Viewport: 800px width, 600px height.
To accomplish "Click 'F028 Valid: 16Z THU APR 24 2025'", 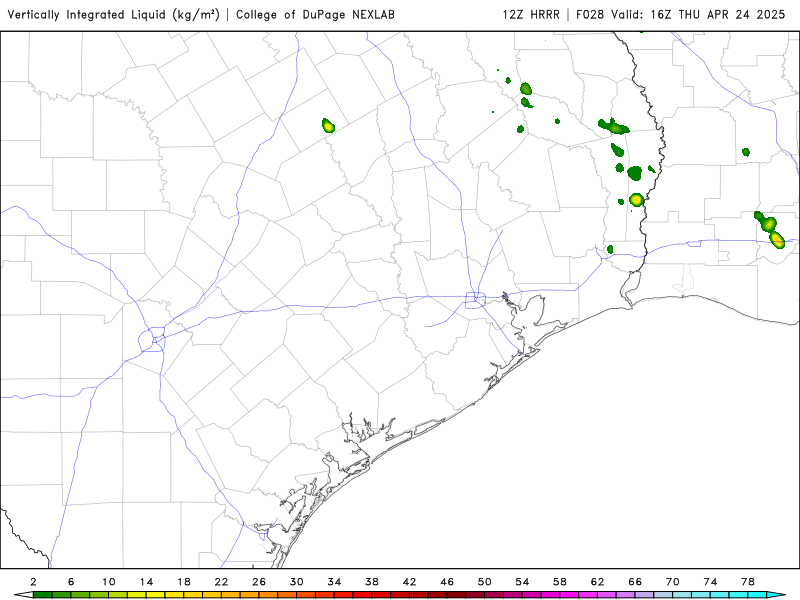I will [681, 14].
